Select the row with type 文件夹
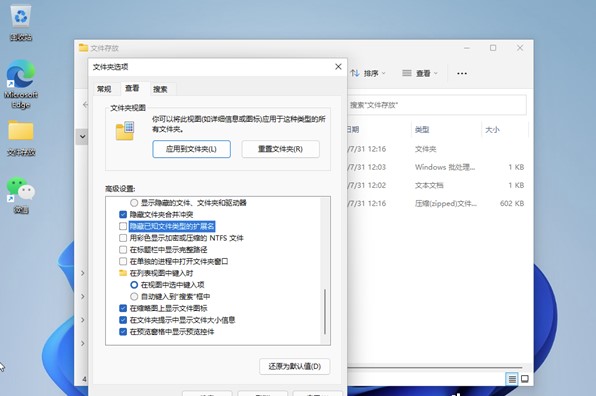Screen dimensions: 596x396 pos(436,149)
